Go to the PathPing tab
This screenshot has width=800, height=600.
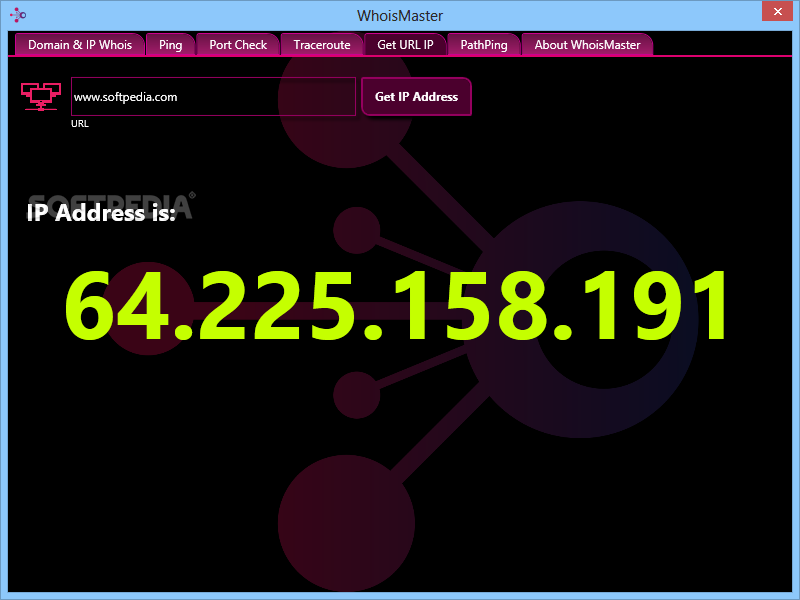coord(484,45)
